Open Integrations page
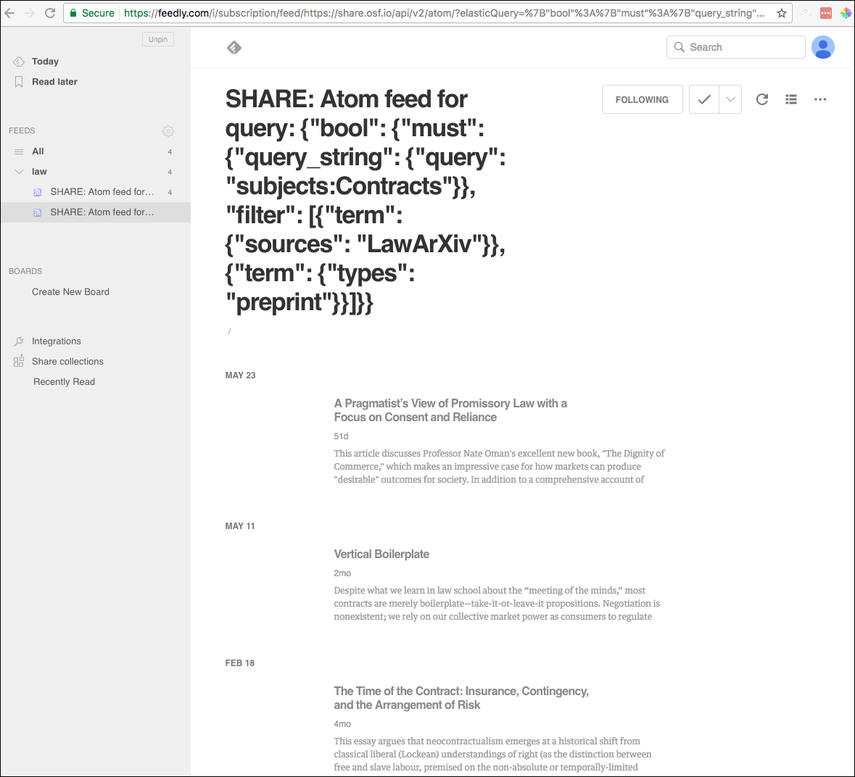855x777 pixels. pyautogui.click(x=56, y=341)
